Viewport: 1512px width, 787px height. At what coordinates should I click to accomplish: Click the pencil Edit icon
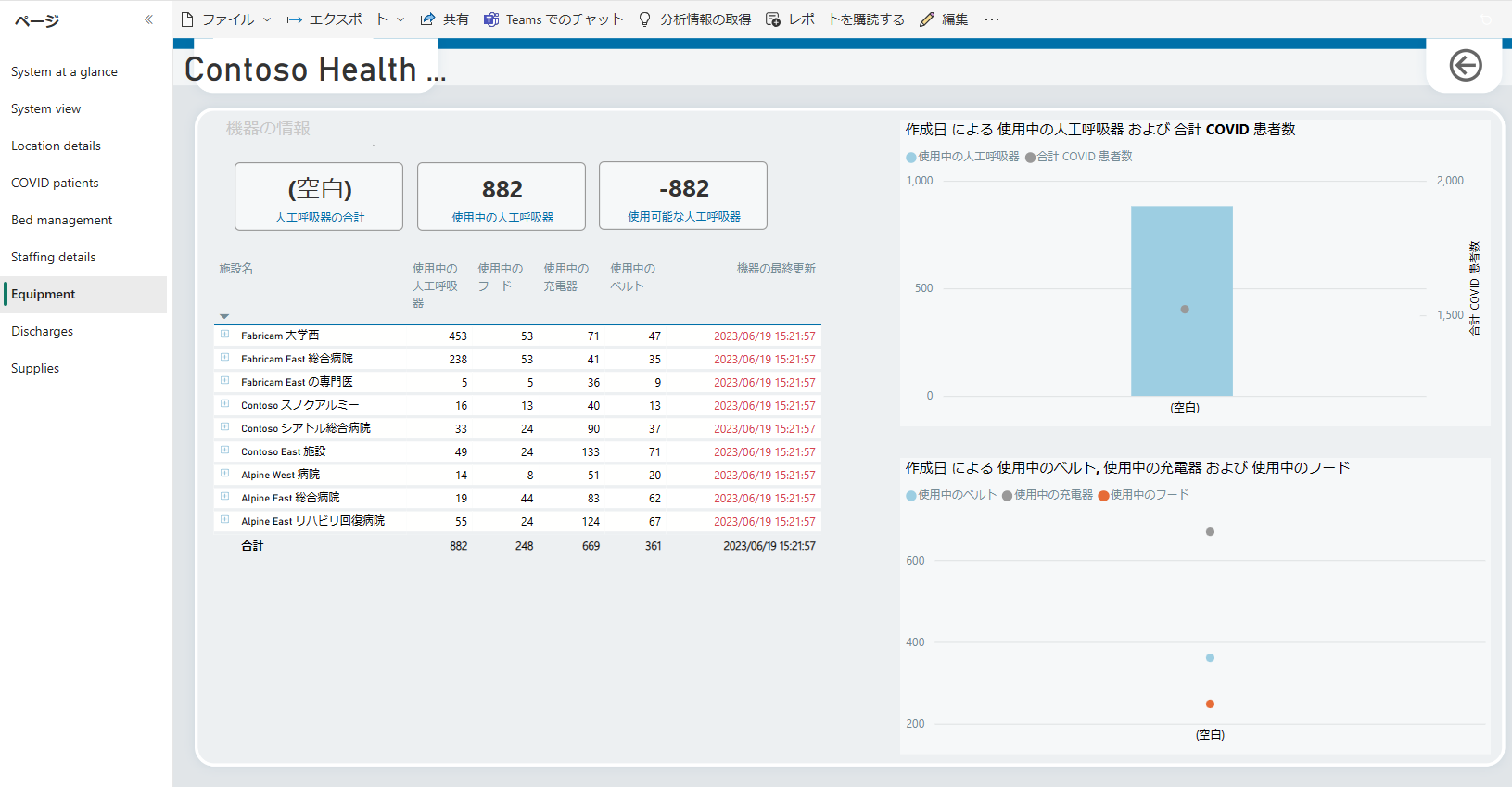(x=927, y=19)
